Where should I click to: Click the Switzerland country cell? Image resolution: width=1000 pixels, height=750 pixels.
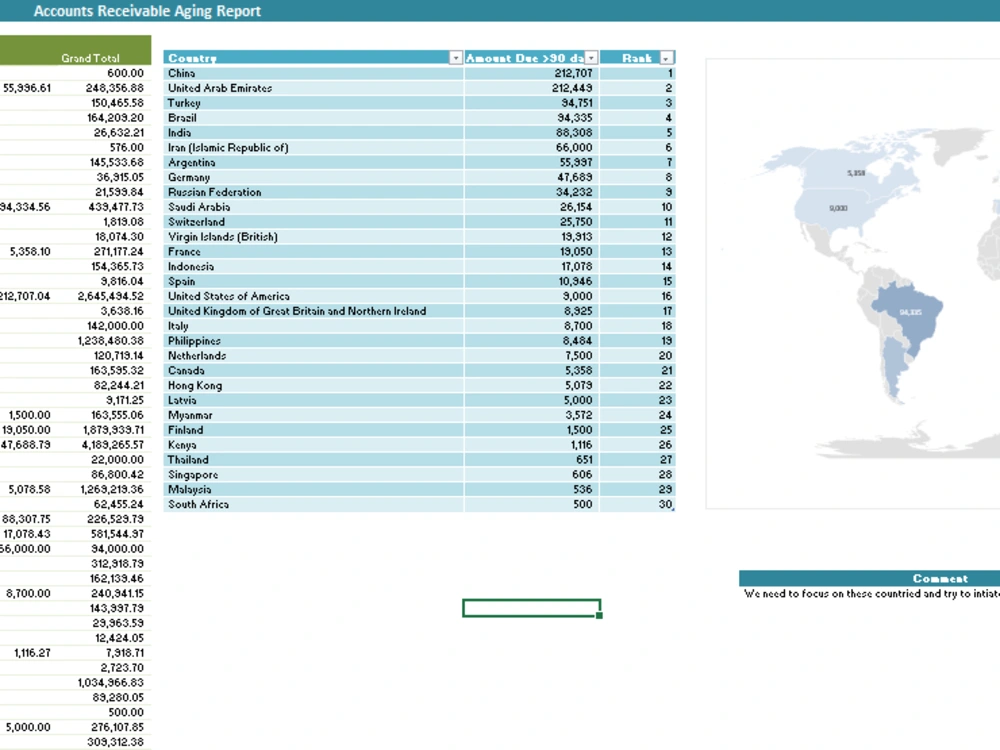tap(313, 222)
